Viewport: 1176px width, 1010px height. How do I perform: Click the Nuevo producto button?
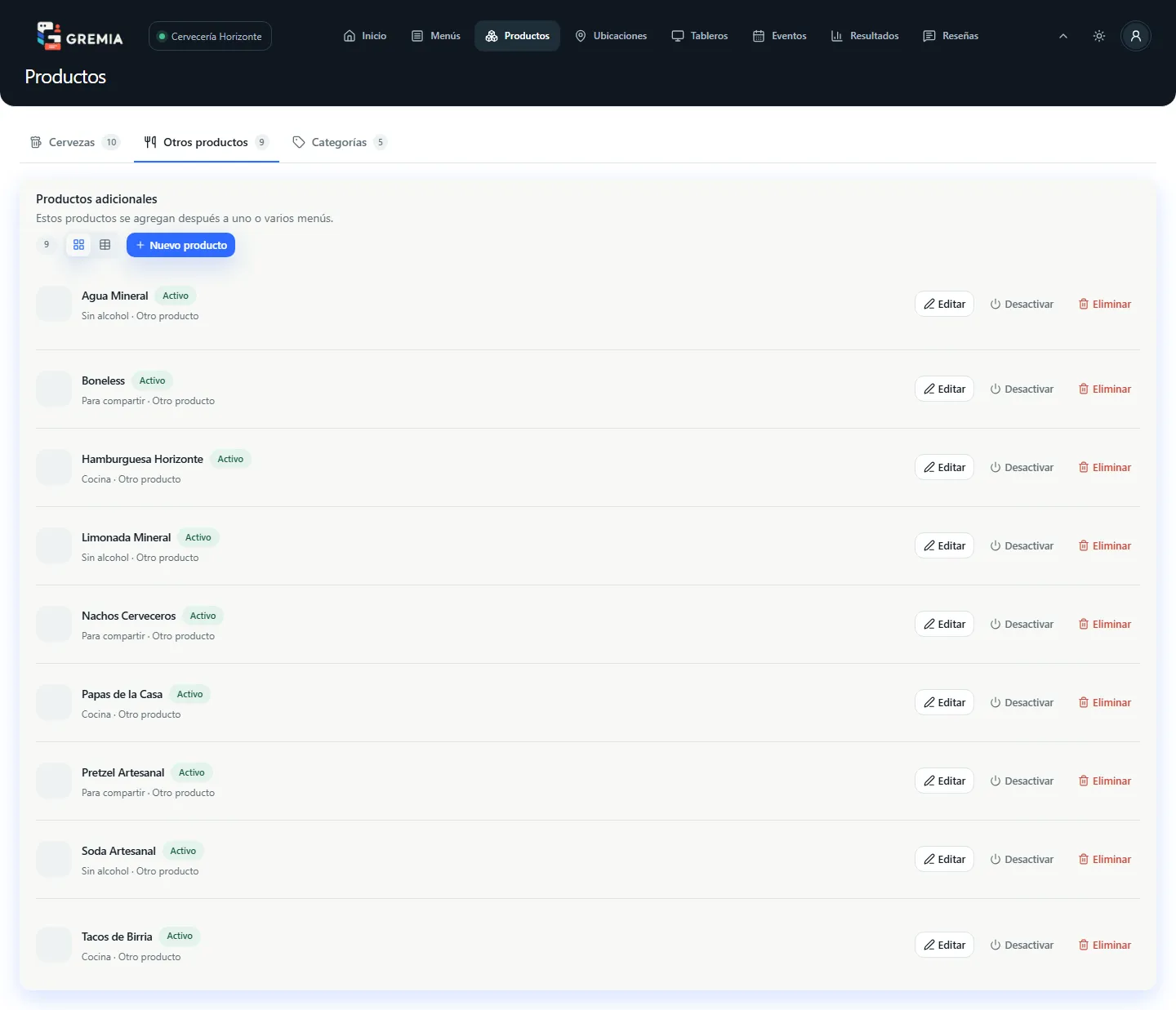pos(180,245)
